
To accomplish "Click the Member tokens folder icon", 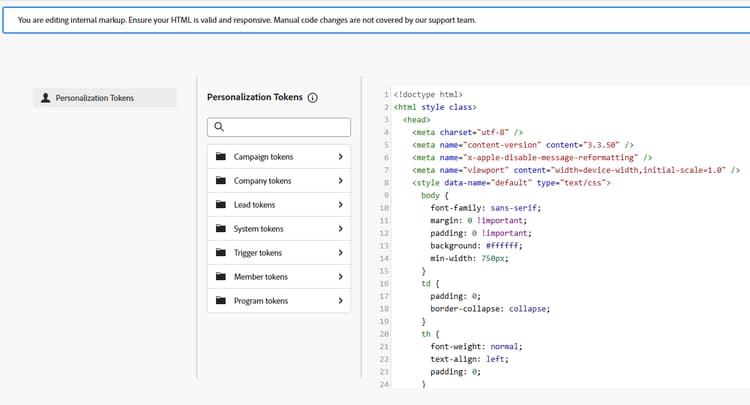I will [x=221, y=277].
